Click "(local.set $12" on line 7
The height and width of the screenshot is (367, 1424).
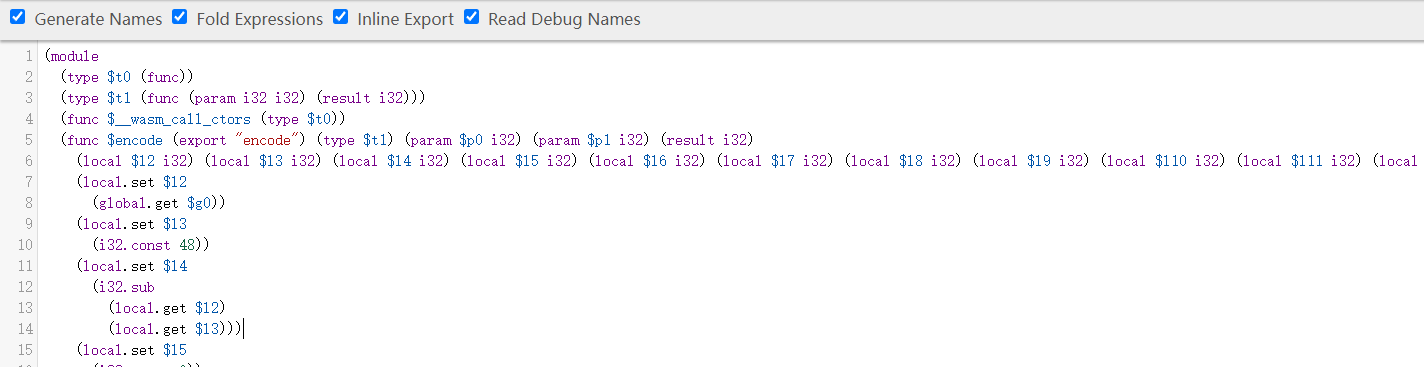click(131, 182)
